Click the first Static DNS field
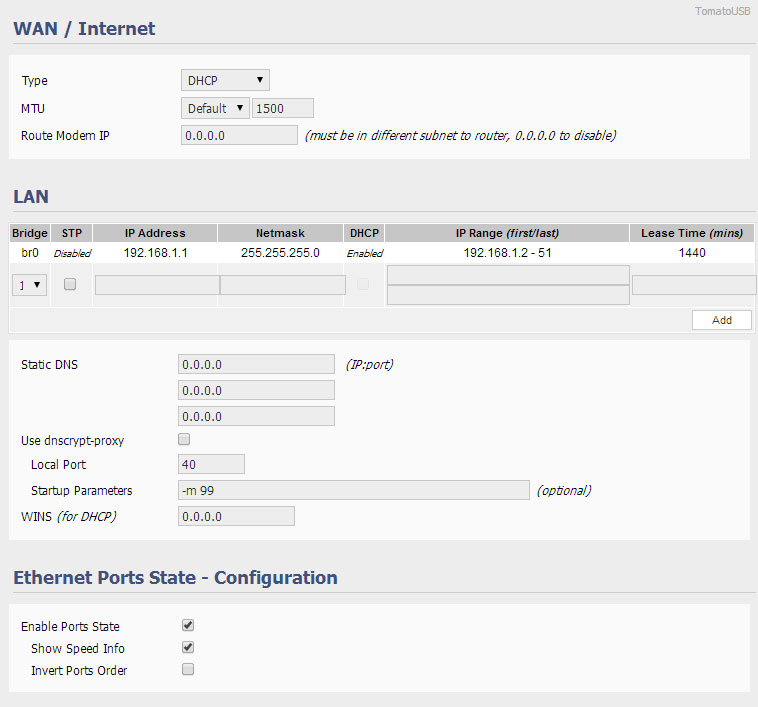 (x=256, y=364)
